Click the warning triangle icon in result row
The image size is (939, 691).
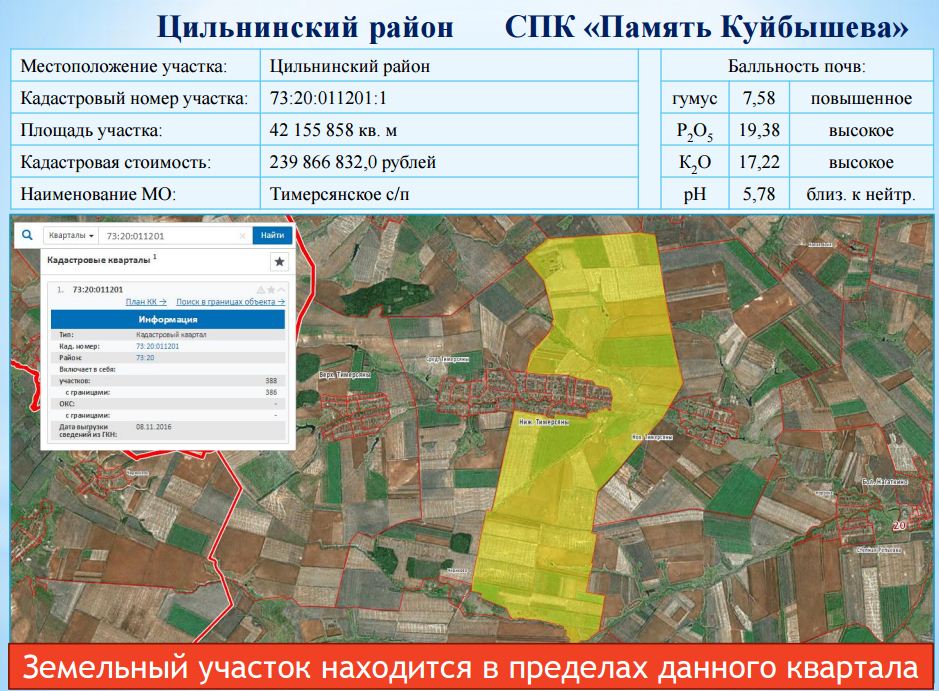point(260,290)
